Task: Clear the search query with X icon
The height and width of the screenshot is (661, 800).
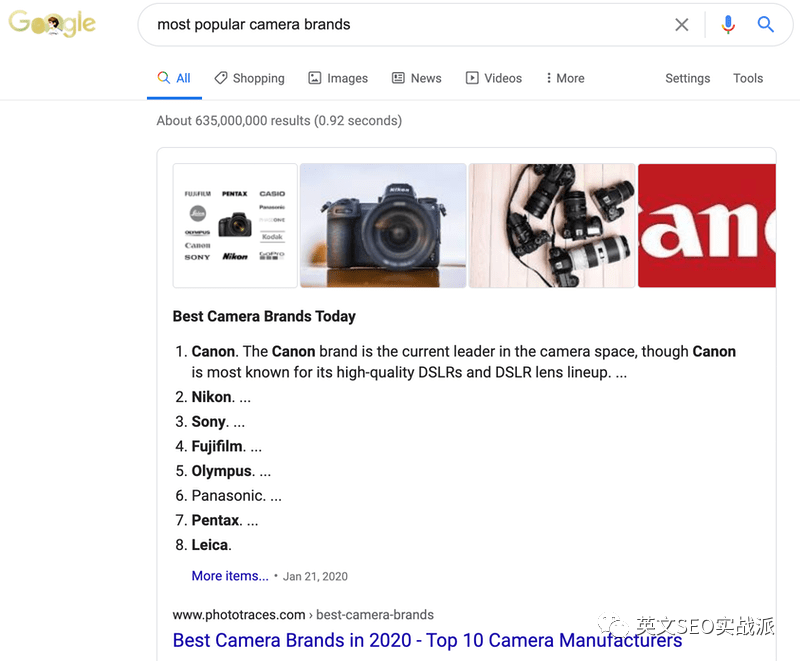Action: pyautogui.click(x=682, y=24)
